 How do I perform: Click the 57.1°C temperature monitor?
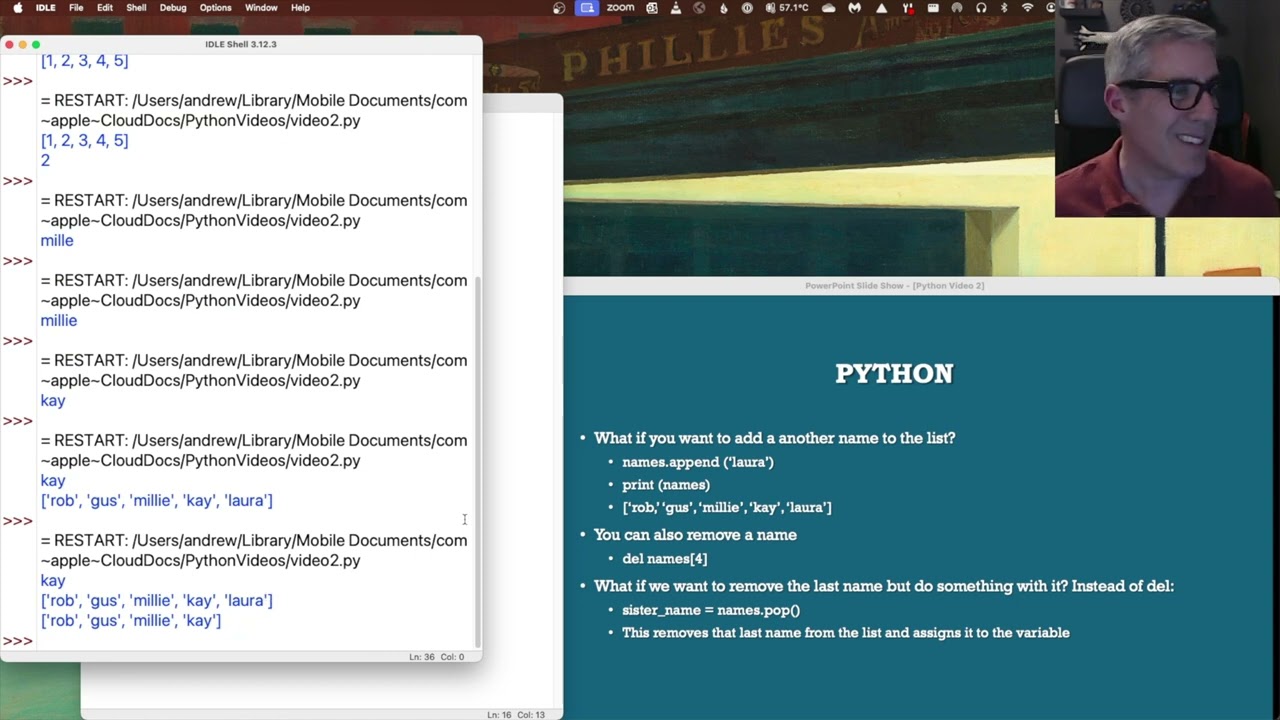[x=787, y=7]
